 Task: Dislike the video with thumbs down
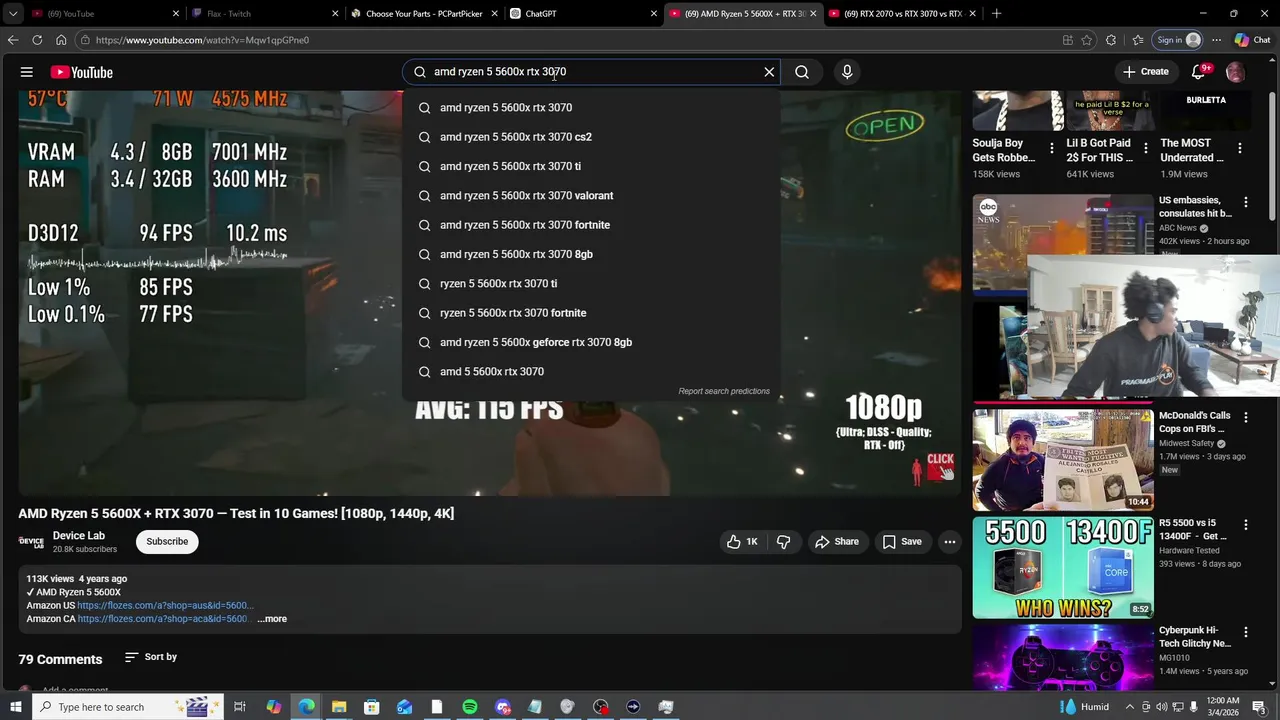pos(784,541)
